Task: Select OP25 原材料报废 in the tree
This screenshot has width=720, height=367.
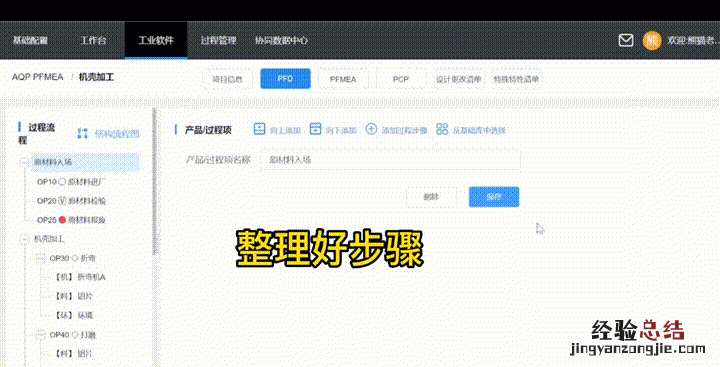Action: click(71, 220)
